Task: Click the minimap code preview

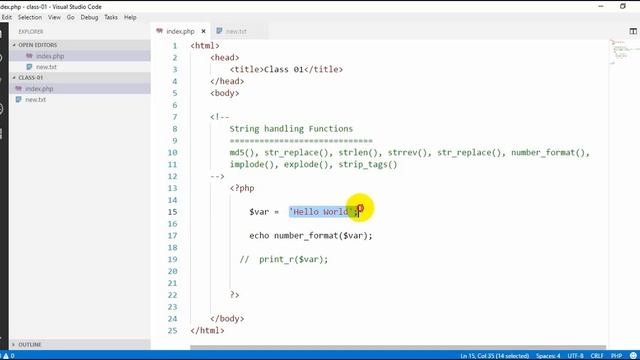Action: pos(623,51)
